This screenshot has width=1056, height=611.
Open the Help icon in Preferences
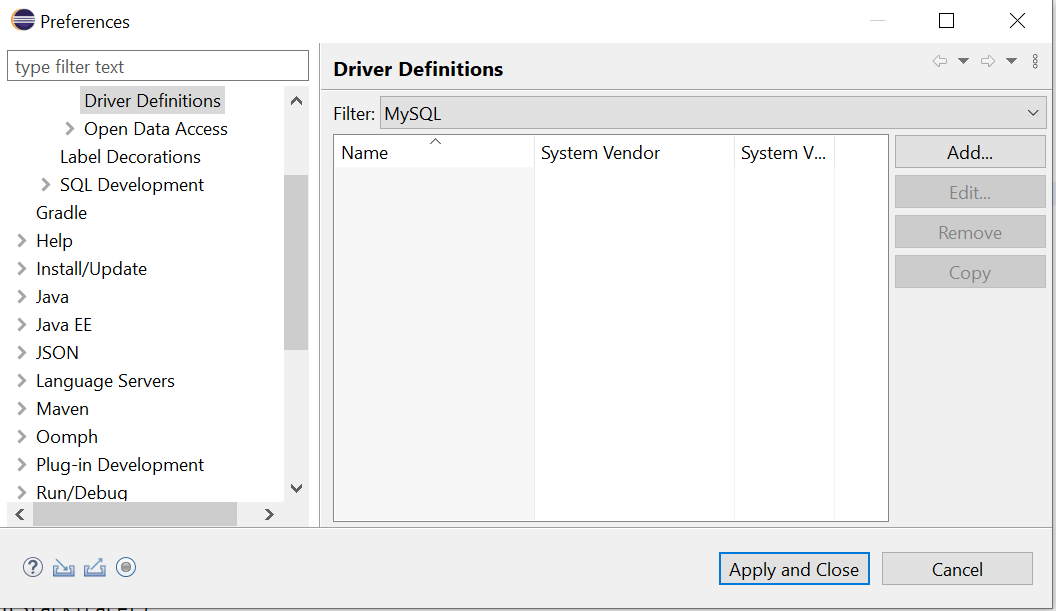pos(32,567)
